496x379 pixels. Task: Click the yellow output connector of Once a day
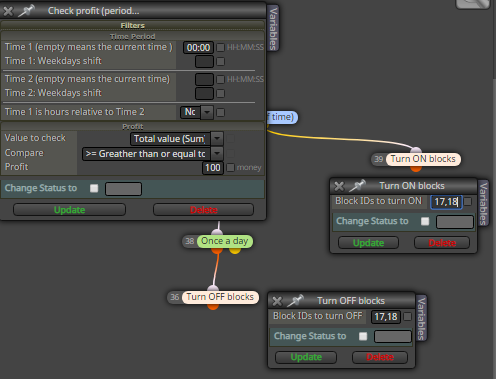[x=235, y=250]
